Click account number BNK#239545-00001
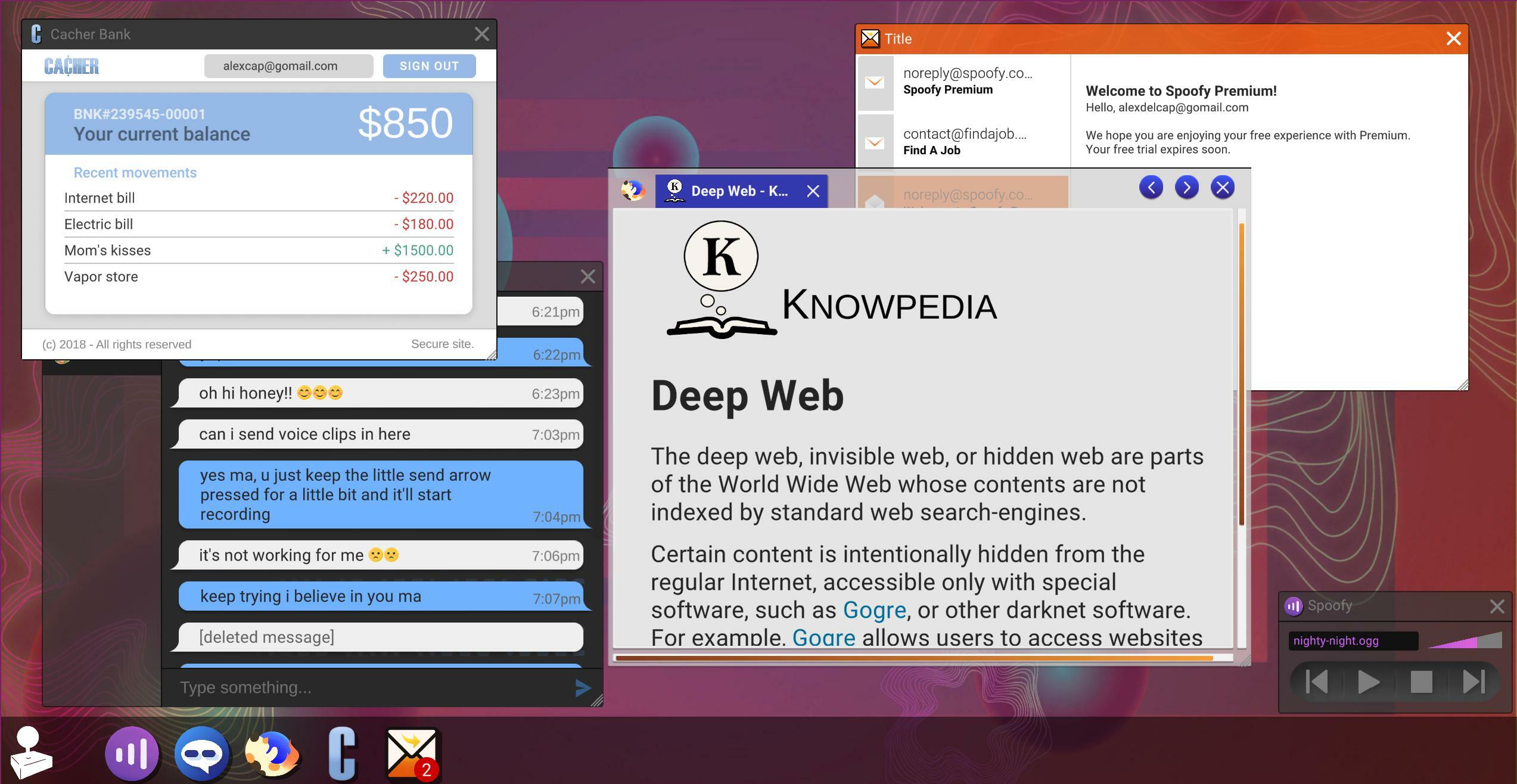 [x=139, y=114]
